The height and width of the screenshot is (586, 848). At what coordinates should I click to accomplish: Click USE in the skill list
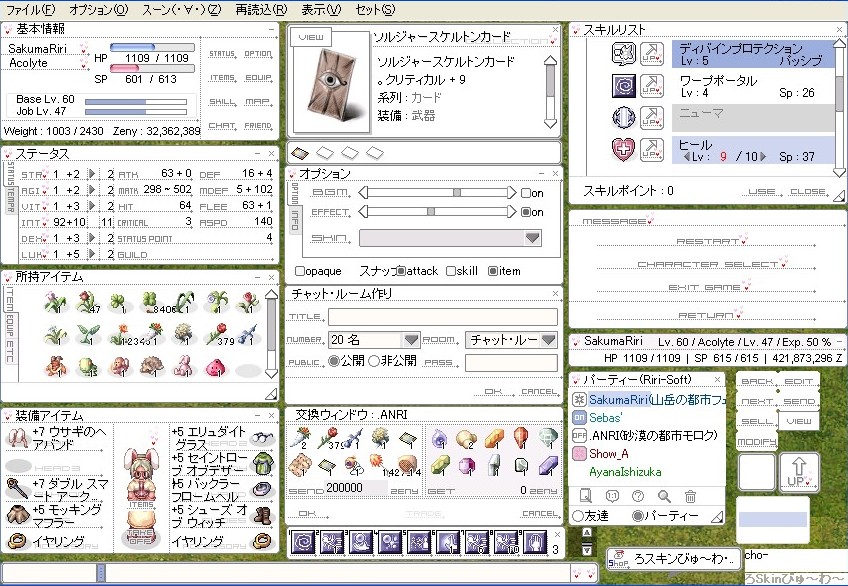762,191
